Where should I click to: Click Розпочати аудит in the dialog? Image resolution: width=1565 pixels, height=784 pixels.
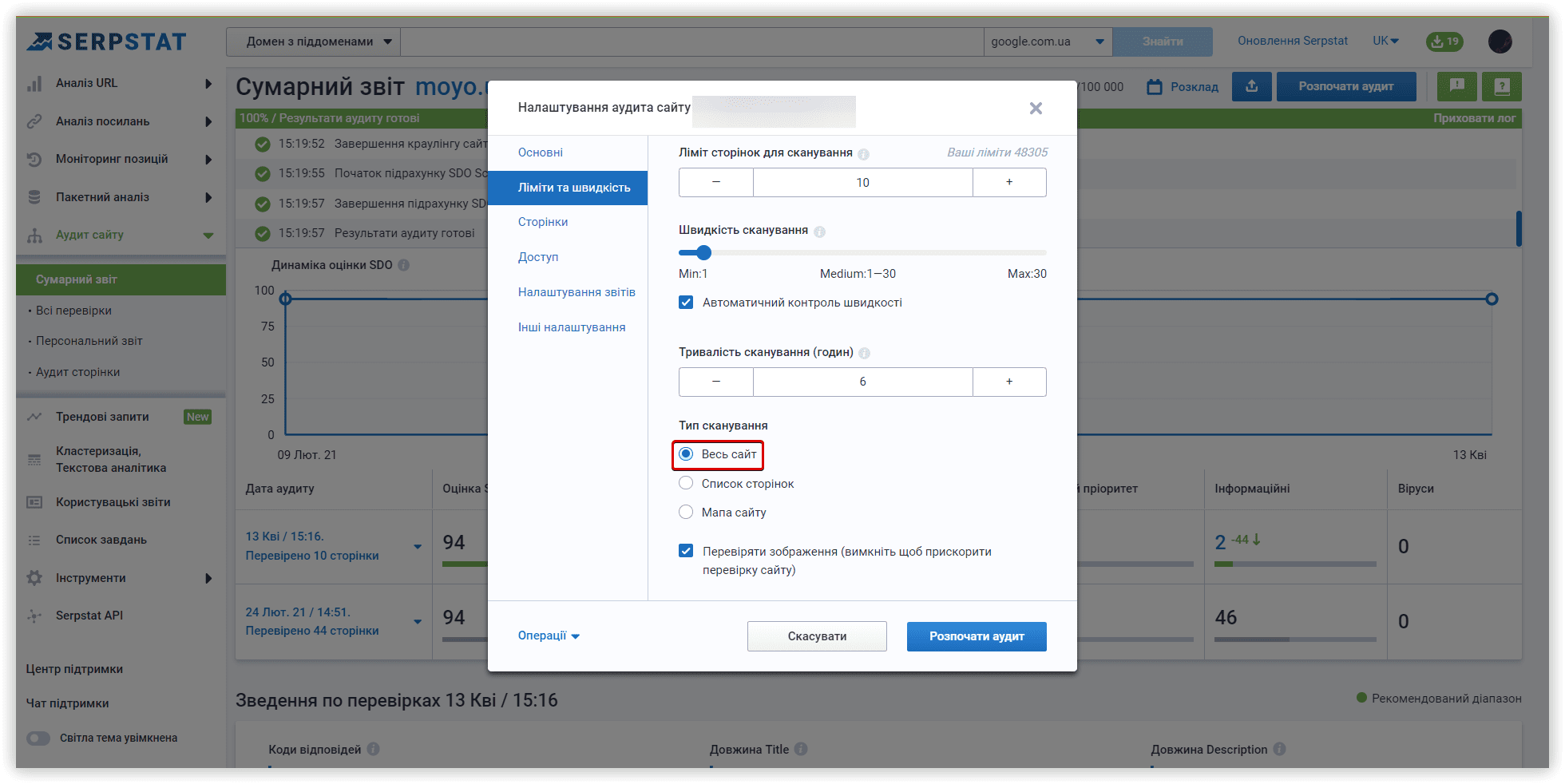pos(977,636)
